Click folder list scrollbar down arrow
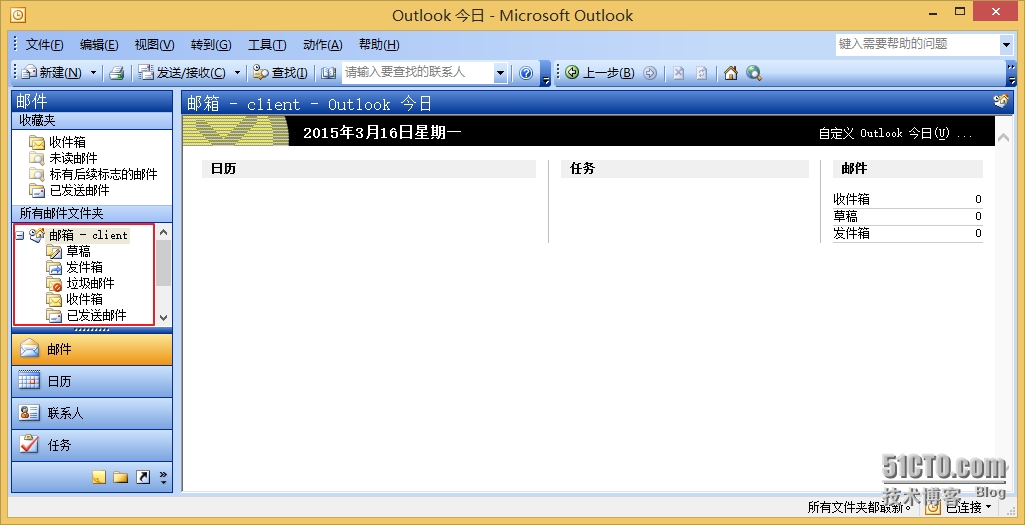 click(163, 318)
